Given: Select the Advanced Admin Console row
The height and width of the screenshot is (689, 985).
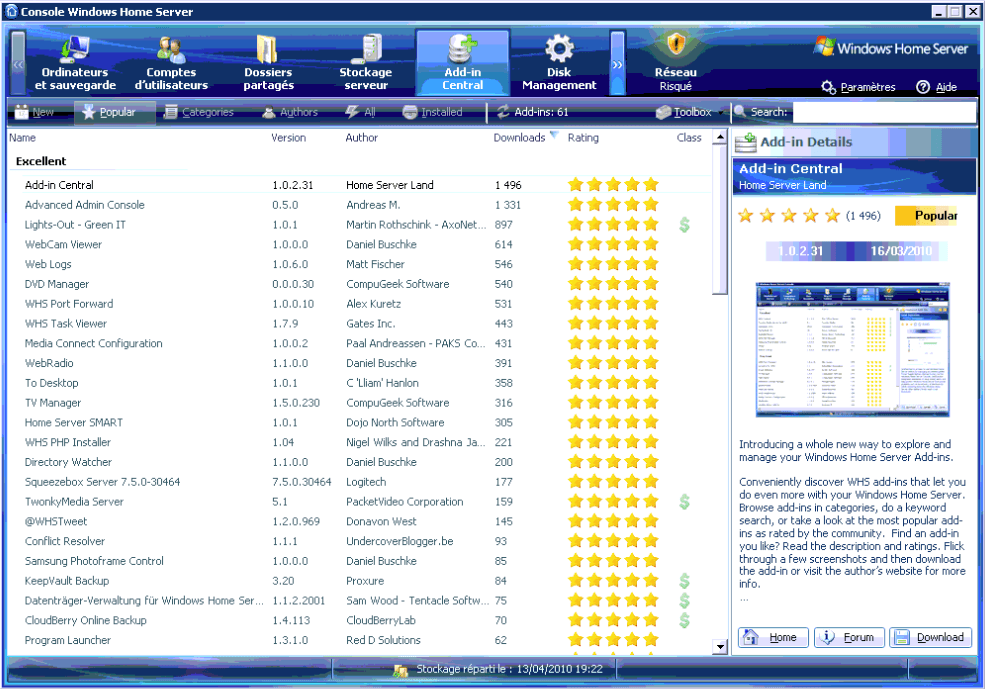Looking at the screenshot, I should [x=360, y=205].
